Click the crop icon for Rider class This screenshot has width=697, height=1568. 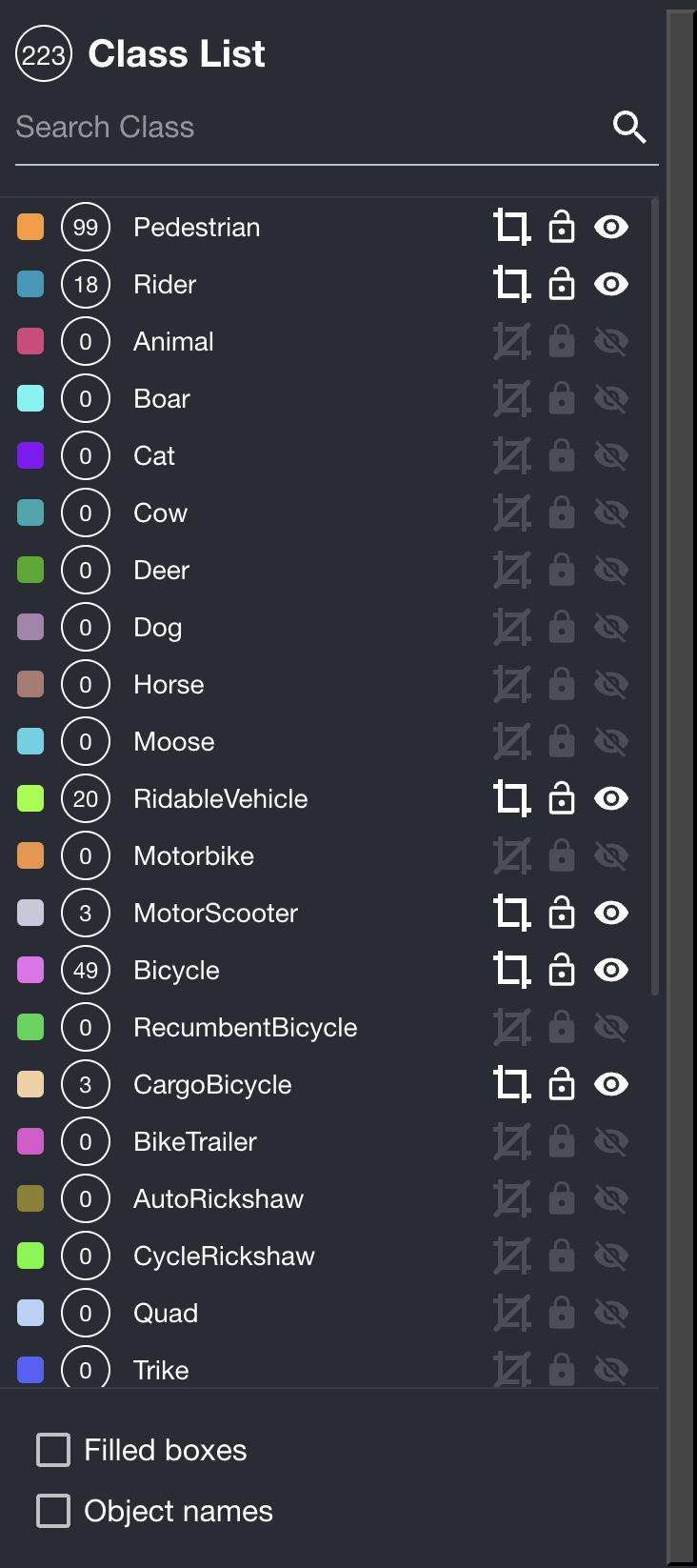coord(511,285)
